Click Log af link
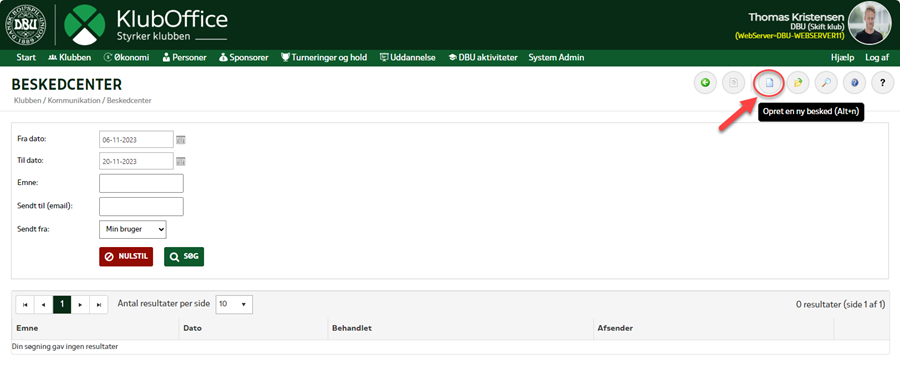The width and height of the screenshot is (900, 375). tap(877, 57)
